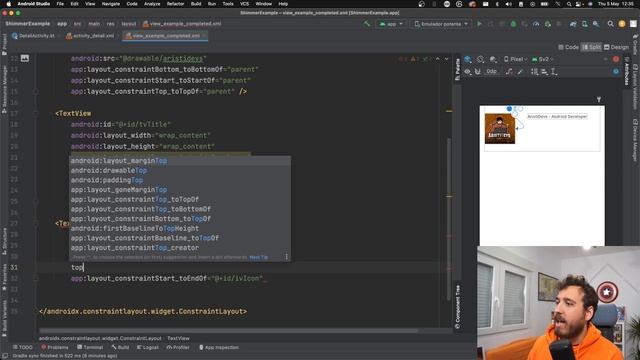Click the orientation rotate icon in design toolbar
Screen dimensions: 640x360
(x=480, y=60)
